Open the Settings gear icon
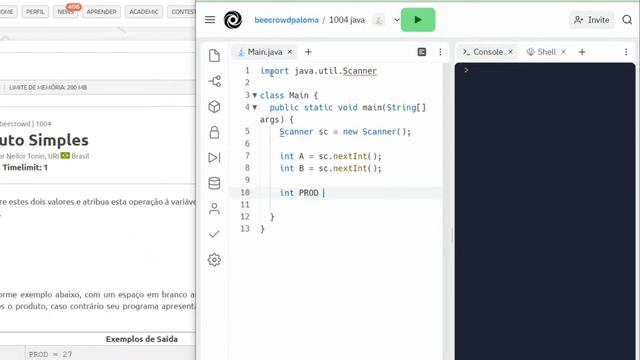The image size is (640, 360). (x=214, y=260)
